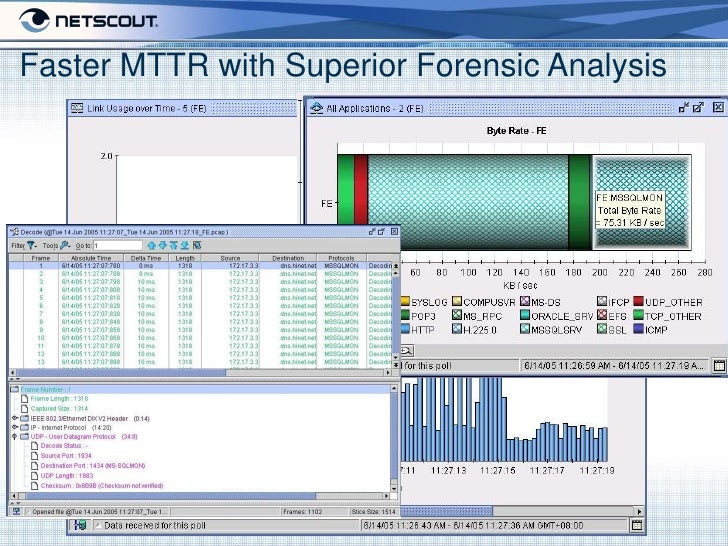728x546 pixels.
Task: Click MS-DS legend color swatch
Action: point(525,301)
